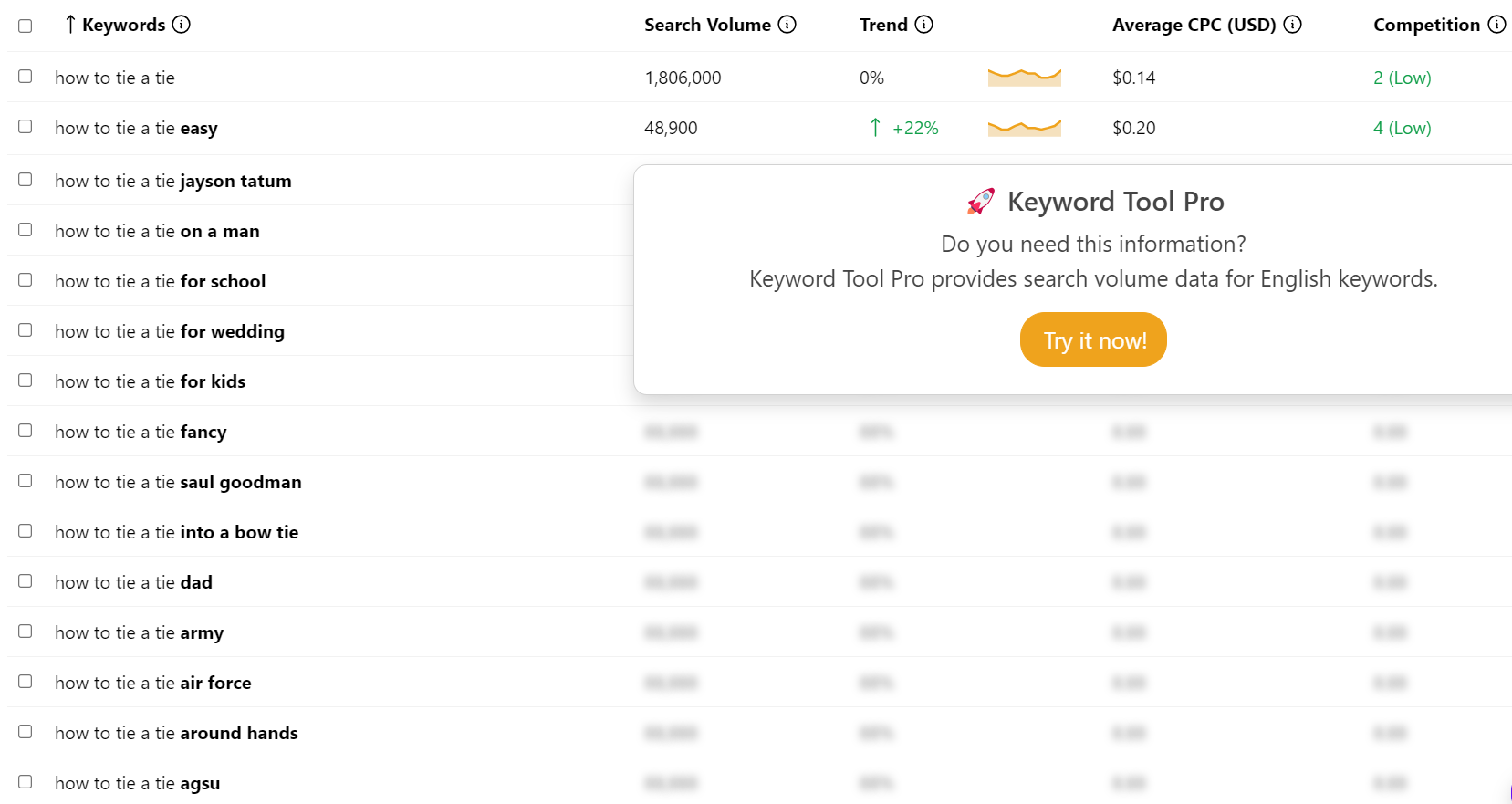Click the rocket icon in Pro popup
The width and height of the screenshot is (1512, 804).
(x=981, y=202)
